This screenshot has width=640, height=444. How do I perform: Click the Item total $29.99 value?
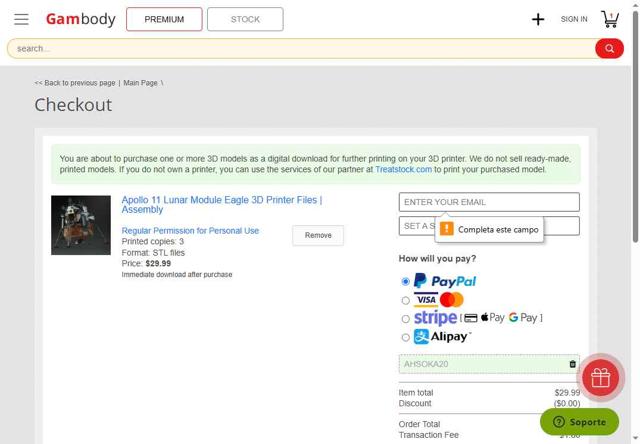coord(567,393)
